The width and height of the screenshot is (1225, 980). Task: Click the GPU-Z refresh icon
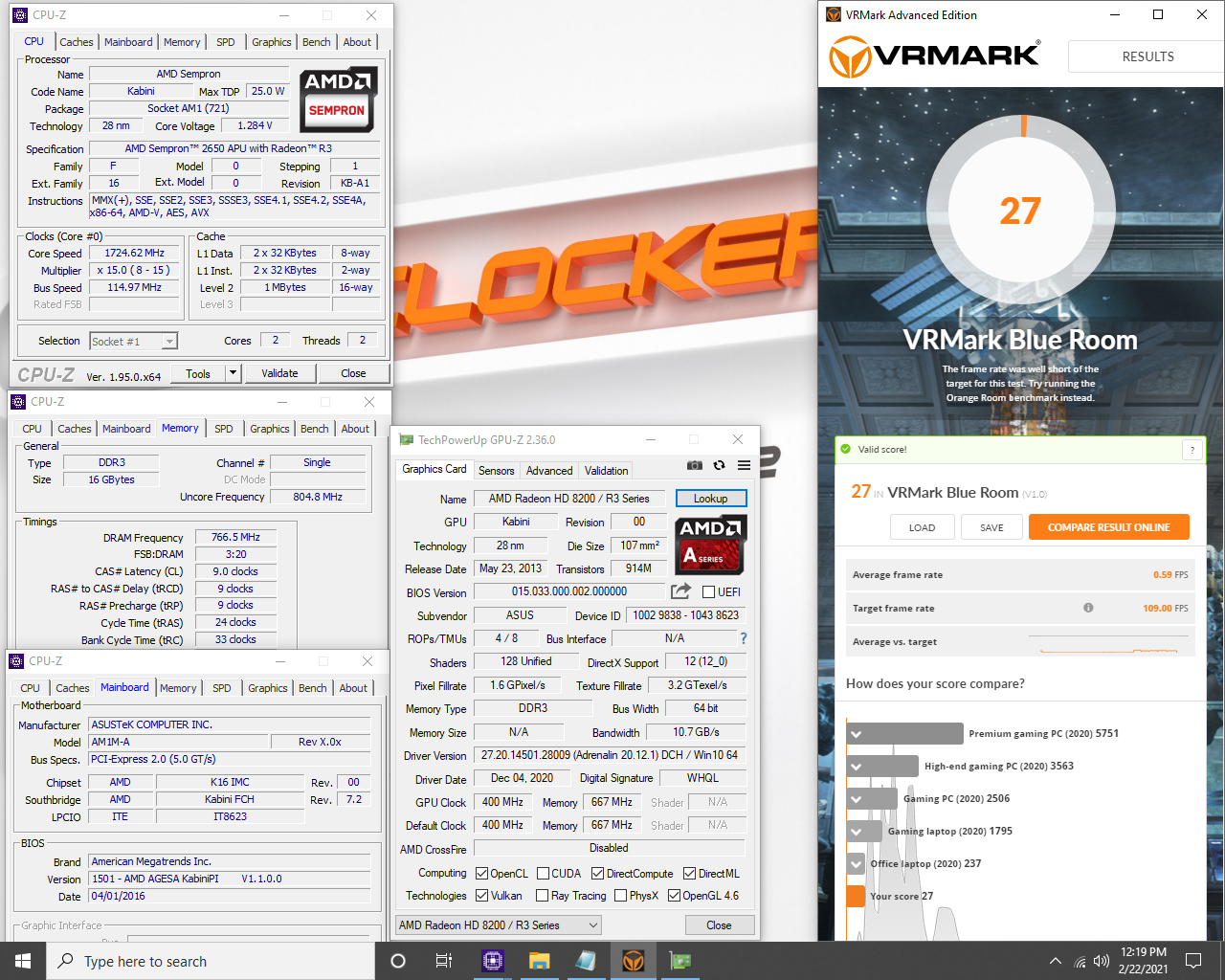[x=719, y=465]
